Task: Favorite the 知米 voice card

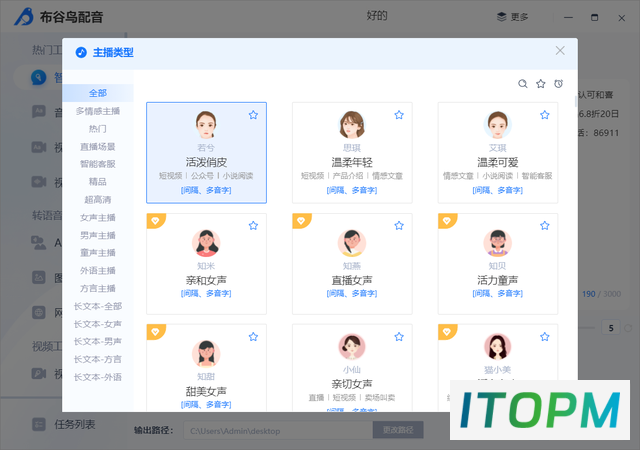Action: click(x=253, y=226)
